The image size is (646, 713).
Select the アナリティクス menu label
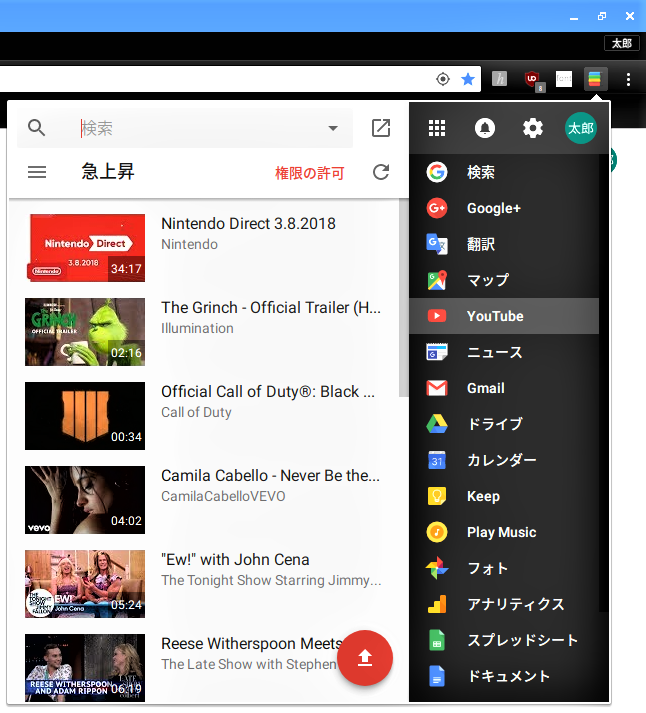(x=516, y=604)
